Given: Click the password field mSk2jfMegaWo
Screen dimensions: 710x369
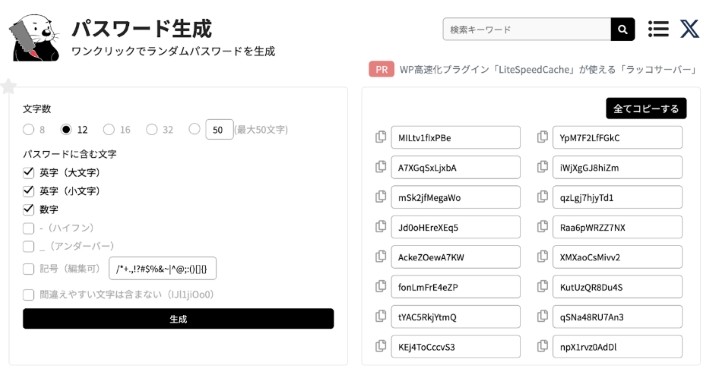Looking at the screenshot, I should point(456,197).
